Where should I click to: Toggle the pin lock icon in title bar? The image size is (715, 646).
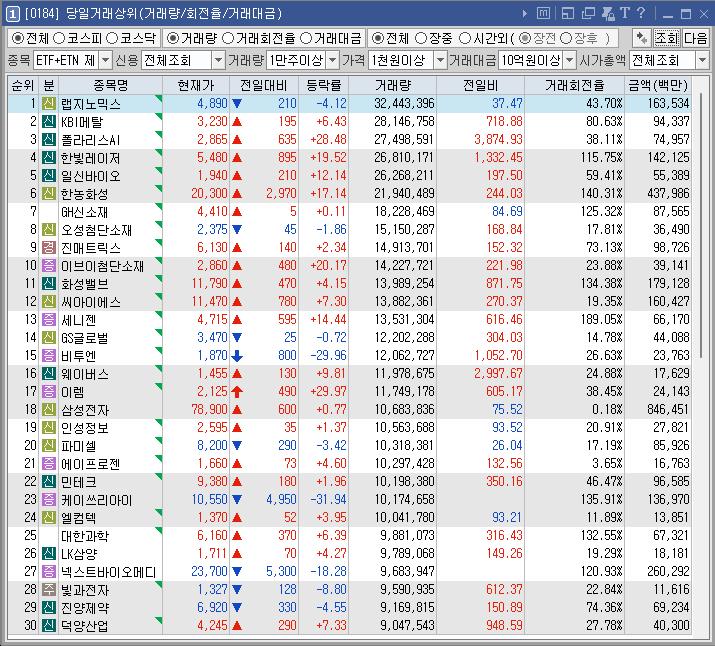click(x=608, y=14)
